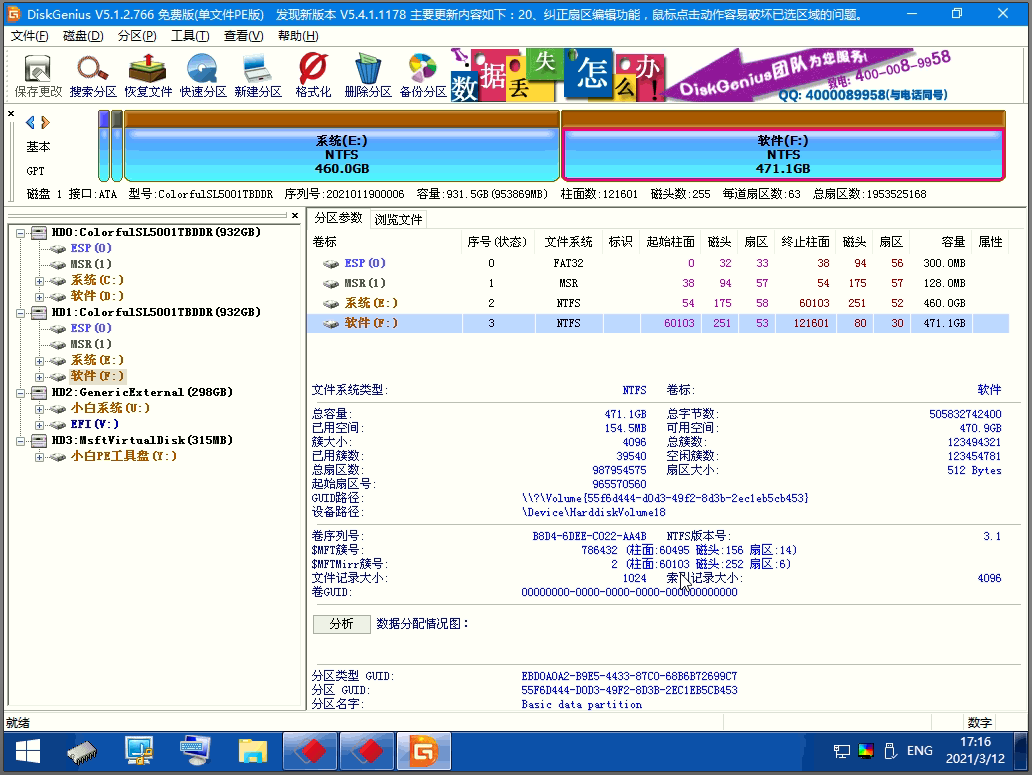Screen dimensions: 1032x775
Task: Open the 备份分区 (Backup Partition) tool
Action: (x=423, y=76)
